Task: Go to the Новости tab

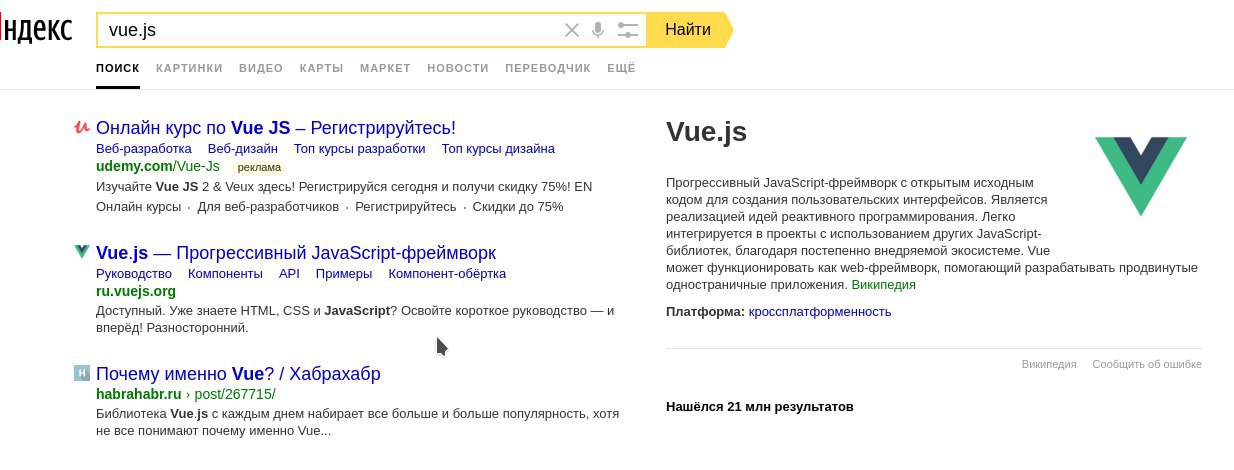Action: (458, 68)
